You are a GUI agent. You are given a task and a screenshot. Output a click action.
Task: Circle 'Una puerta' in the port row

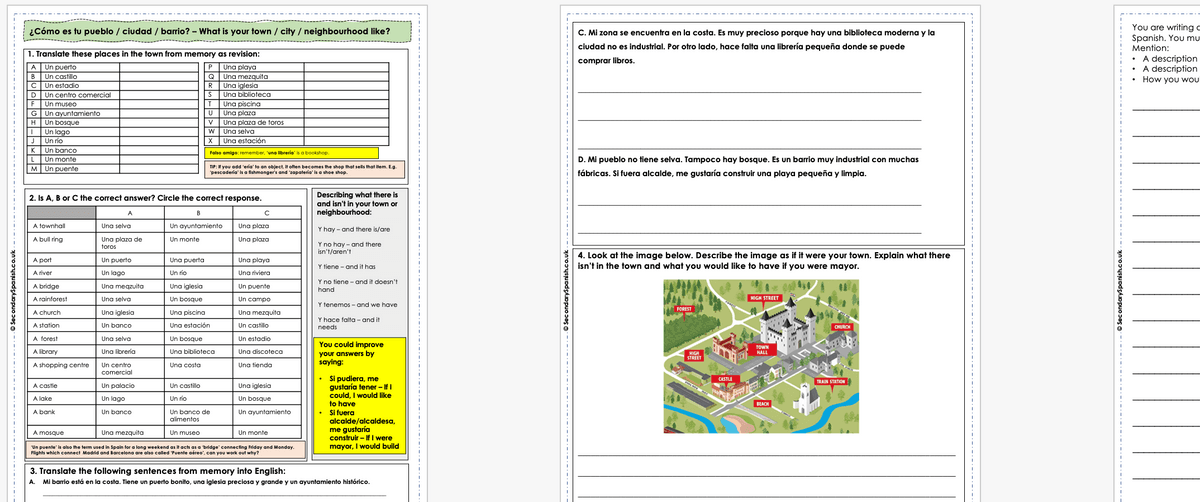pos(185,260)
